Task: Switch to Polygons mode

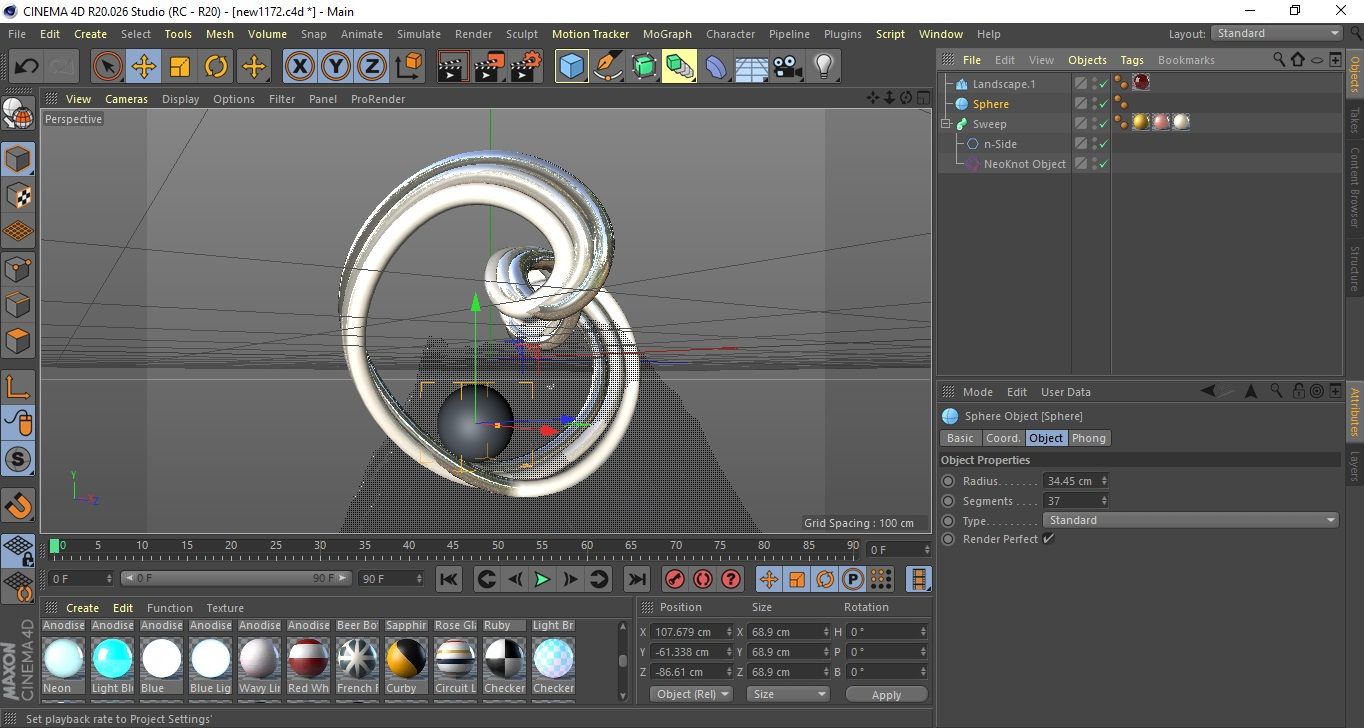Action: pos(18,342)
